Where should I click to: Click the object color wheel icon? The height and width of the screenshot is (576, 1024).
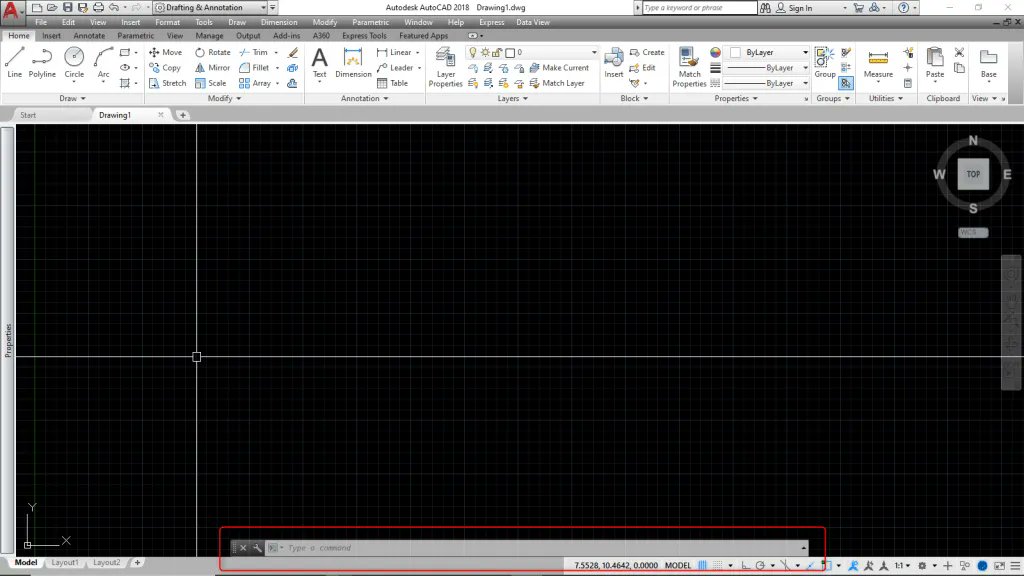pos(715,52)
